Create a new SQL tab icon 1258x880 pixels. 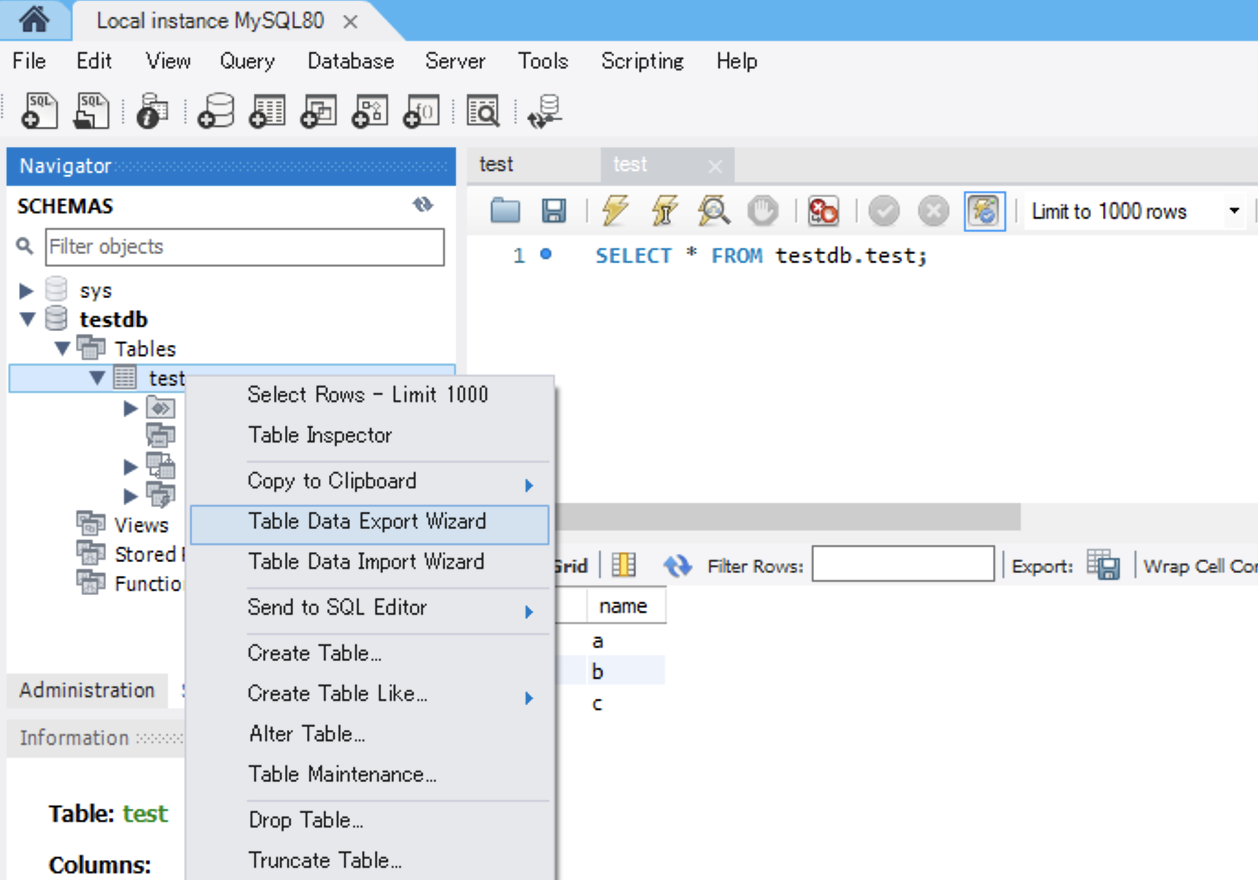click(40, 110)
